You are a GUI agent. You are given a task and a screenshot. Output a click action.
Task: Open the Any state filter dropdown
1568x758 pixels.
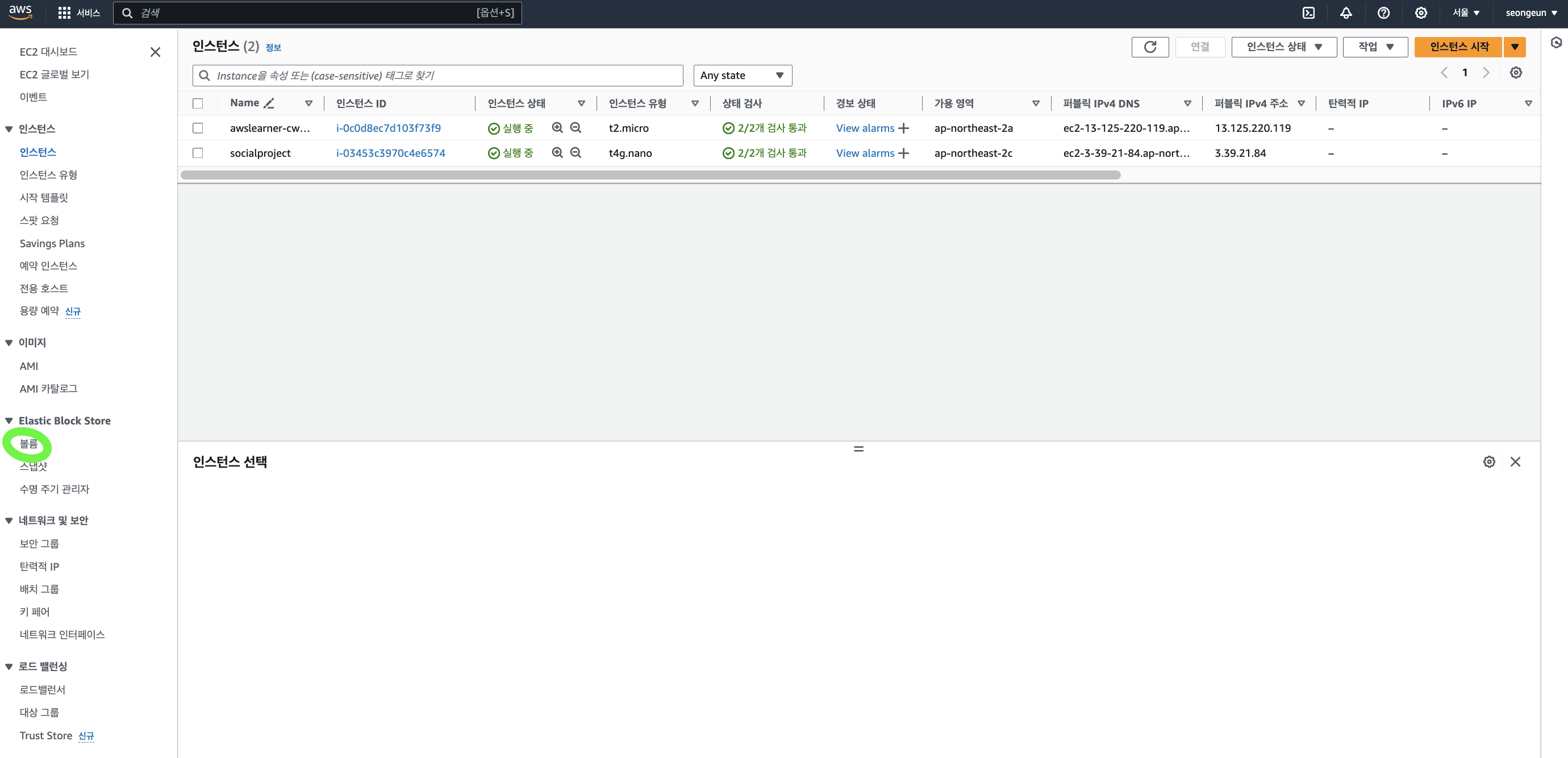(x=743, y=76)
